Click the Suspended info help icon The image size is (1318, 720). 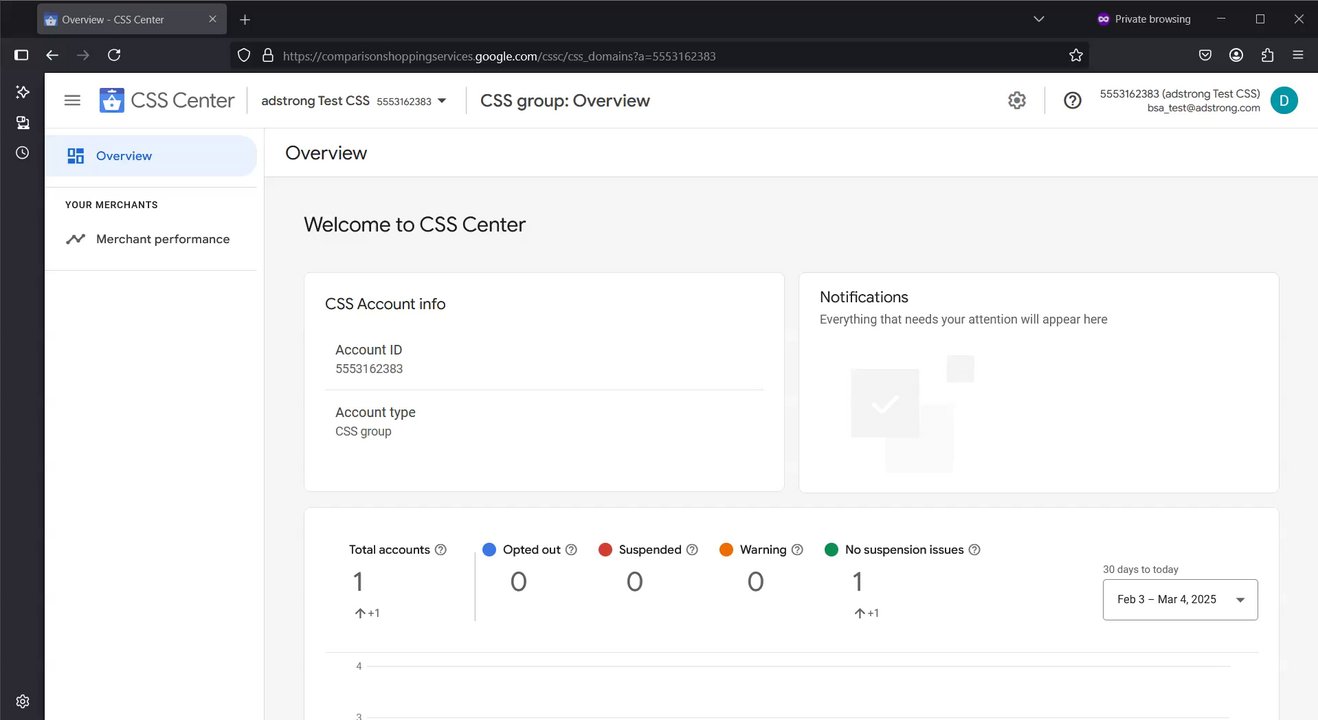689,550
